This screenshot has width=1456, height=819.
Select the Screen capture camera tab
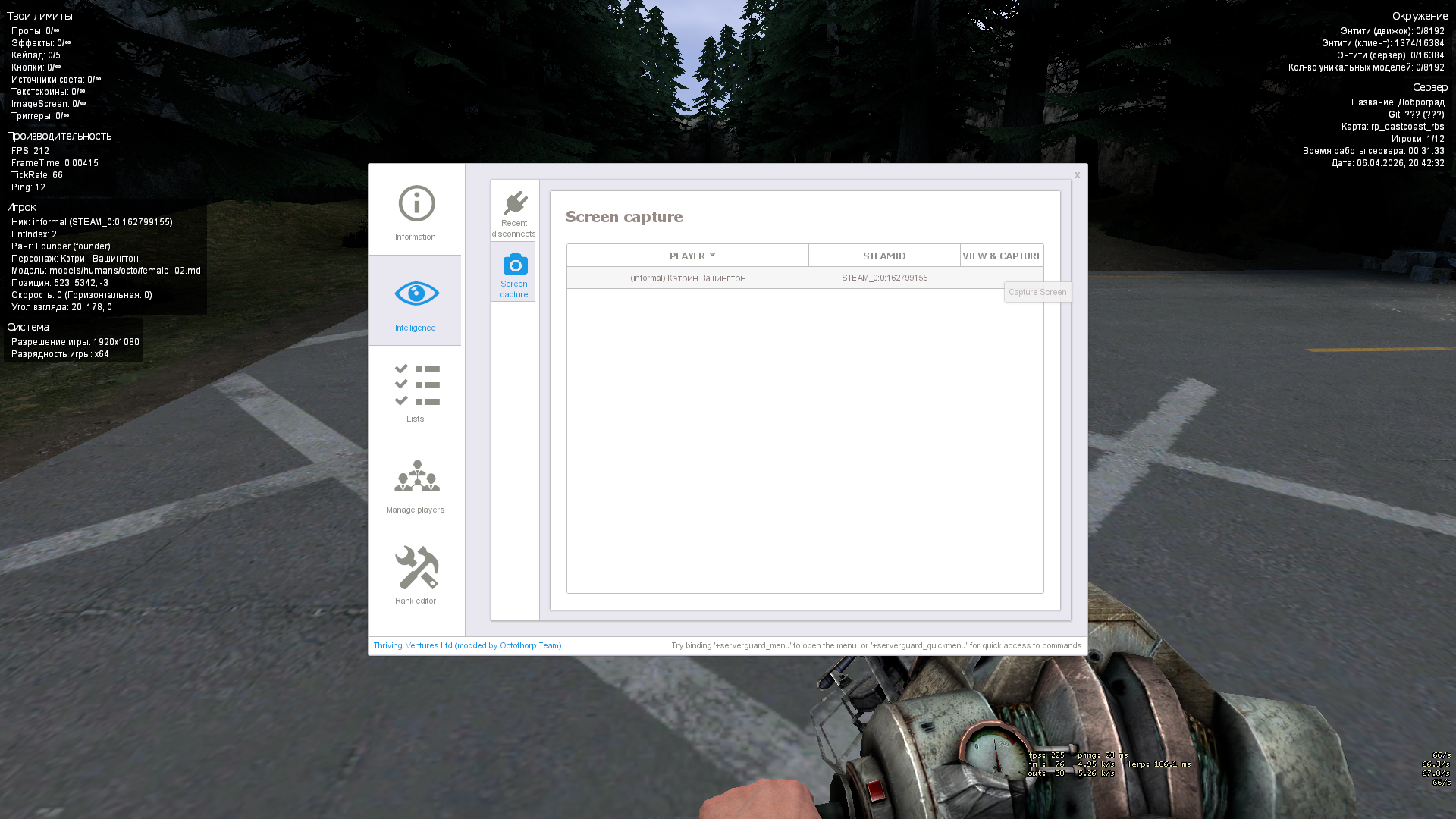tap(513, 273)
